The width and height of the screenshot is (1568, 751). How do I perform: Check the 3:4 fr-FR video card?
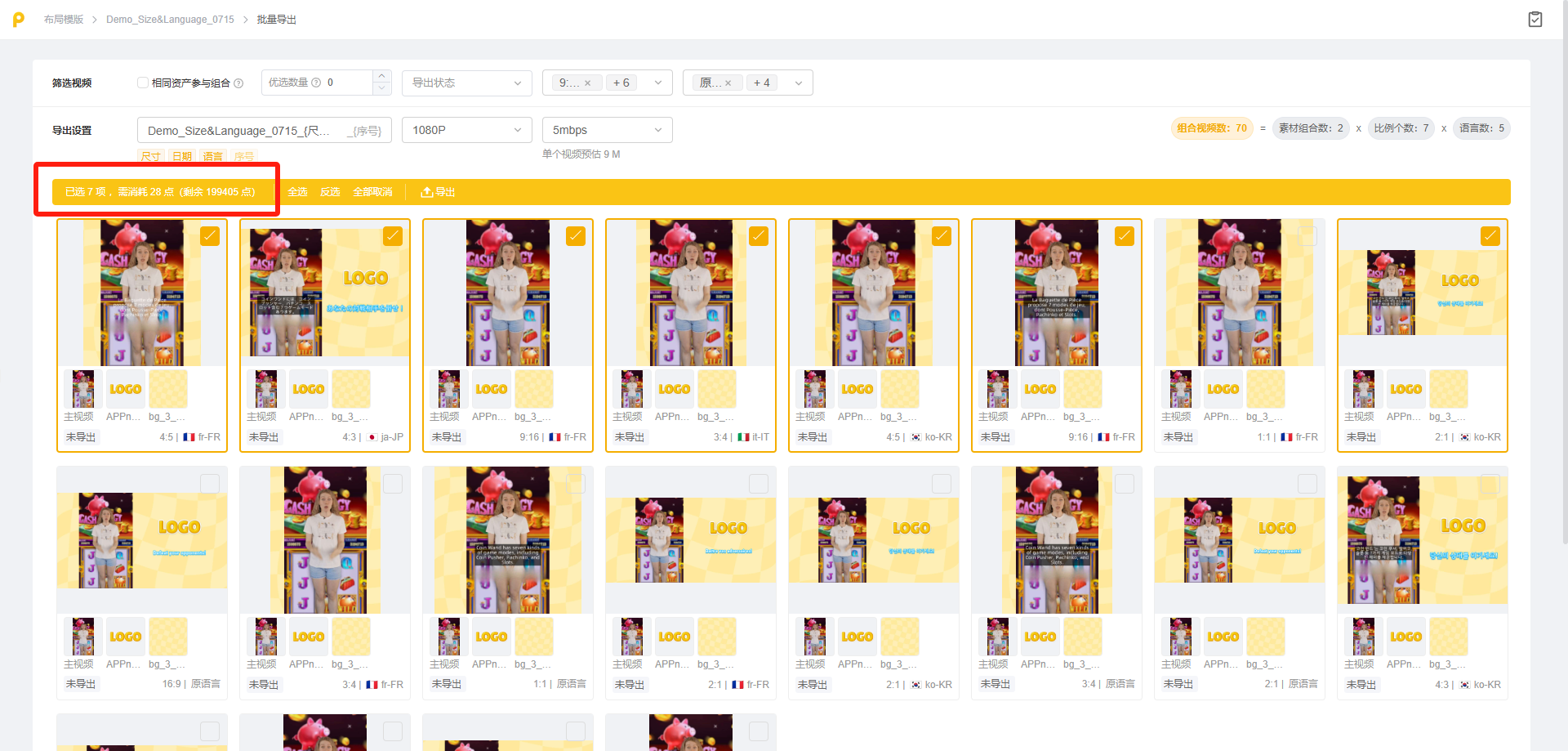[x=393, y=484]
